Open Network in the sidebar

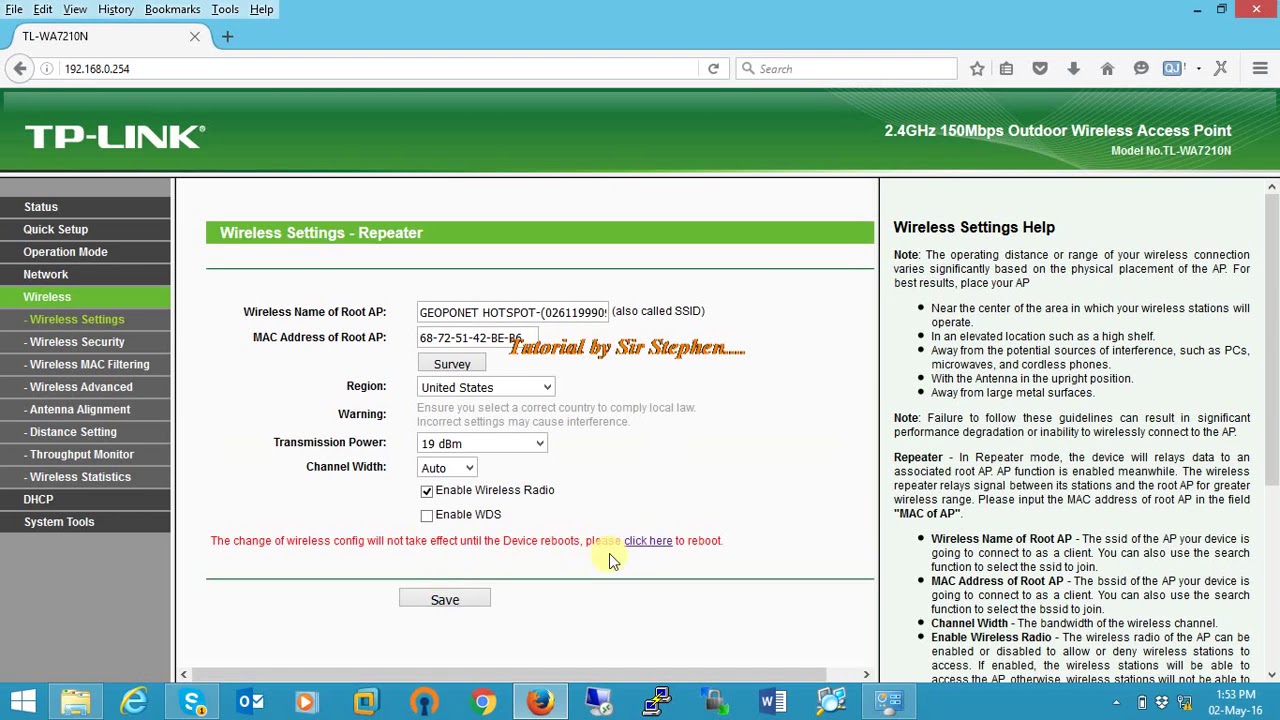click(x=86, y=274)
